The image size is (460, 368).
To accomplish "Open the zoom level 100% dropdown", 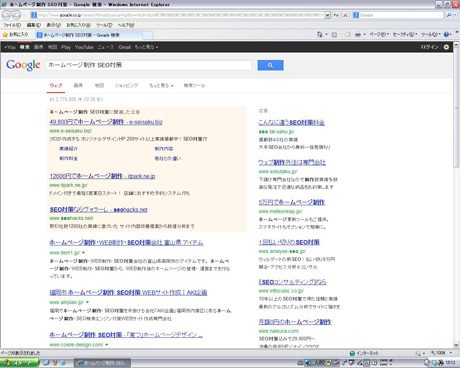I will pos(441,353).
